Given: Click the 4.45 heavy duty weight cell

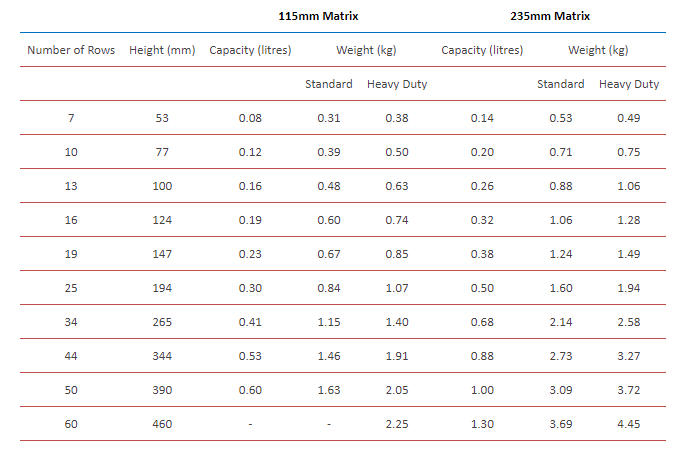Looking at the screenshot, I should pos(629,424).
